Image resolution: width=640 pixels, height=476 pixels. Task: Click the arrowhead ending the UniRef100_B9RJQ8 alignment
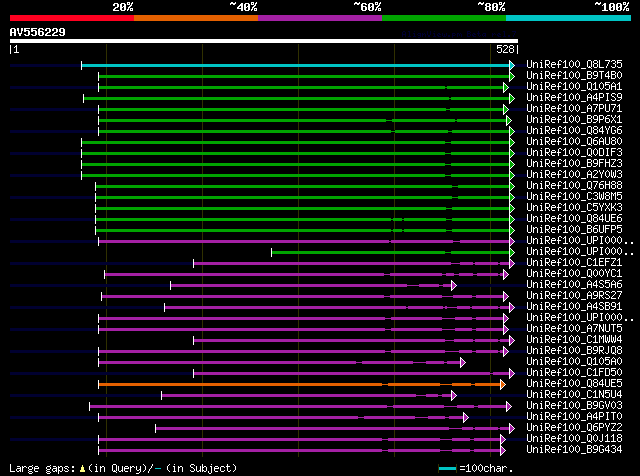[x=506, y=351]
